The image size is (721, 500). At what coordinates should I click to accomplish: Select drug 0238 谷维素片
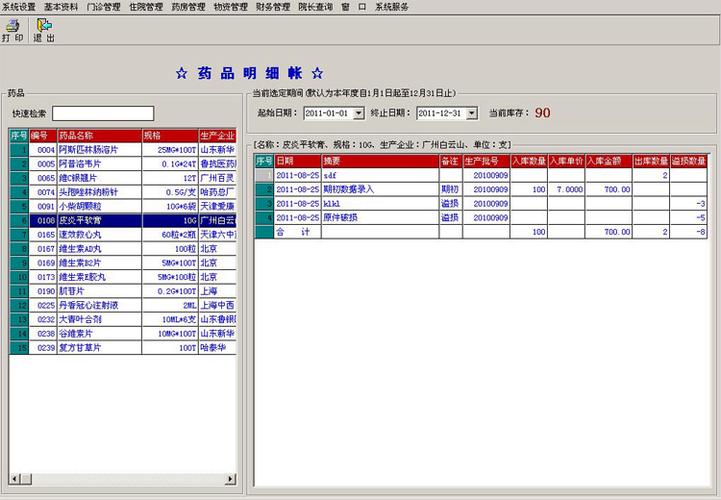(x=122, y=334)
